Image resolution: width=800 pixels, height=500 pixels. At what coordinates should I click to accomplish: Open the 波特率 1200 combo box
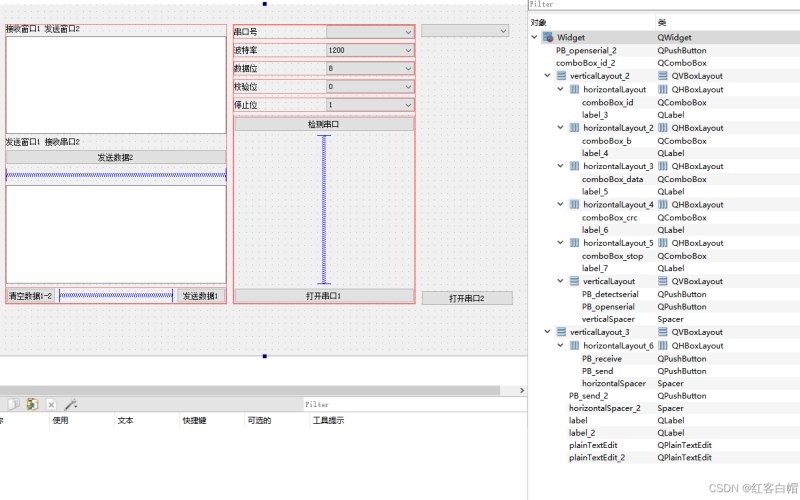(370, 50)
